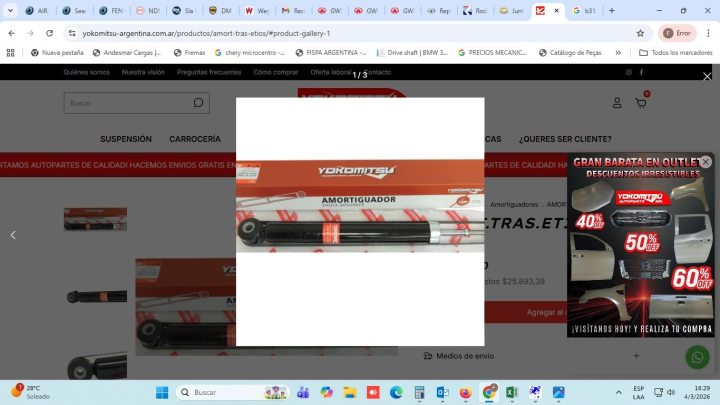Image resolution: width=720 pixels, height=405 pixels.
Task: Reload the page
Action: tap(49, 33)
